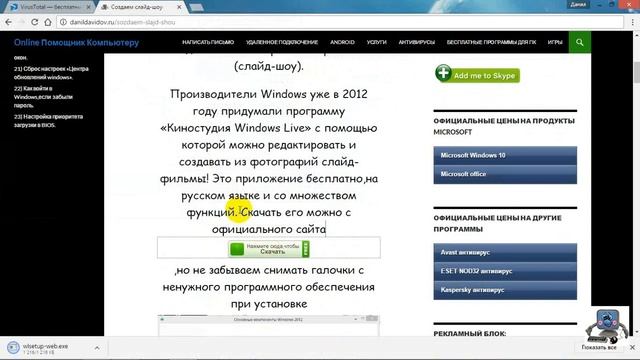
Task: Click the robot mascot icon
Action: [607, 325]
